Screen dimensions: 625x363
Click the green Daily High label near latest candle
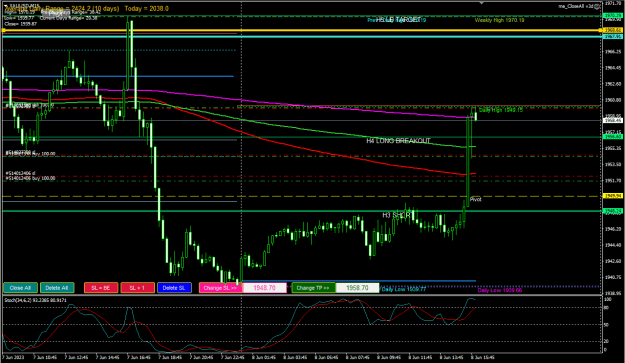501,110
